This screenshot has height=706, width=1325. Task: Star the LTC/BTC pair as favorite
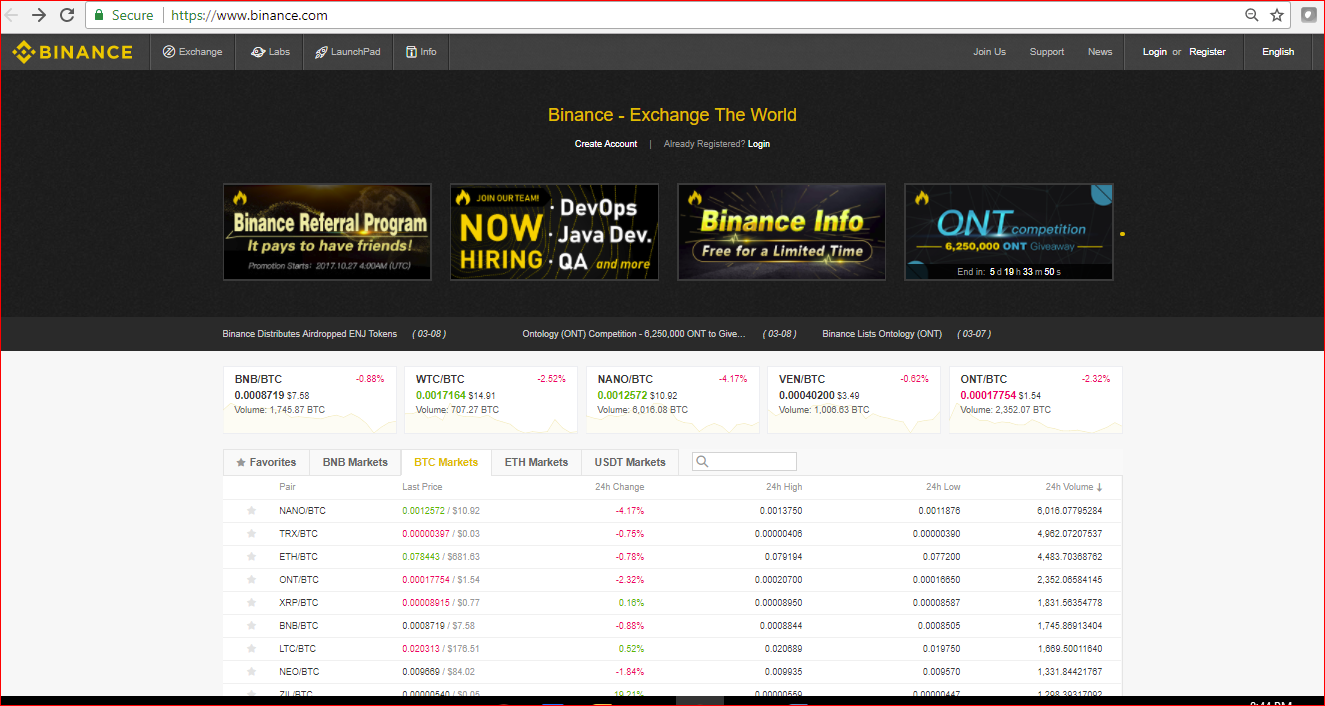click(x=252, y=649)
